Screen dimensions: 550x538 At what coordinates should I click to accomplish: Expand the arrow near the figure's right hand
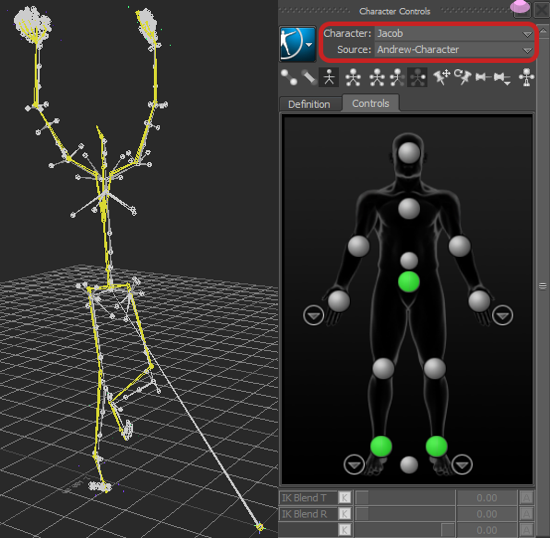coord(313,315)
